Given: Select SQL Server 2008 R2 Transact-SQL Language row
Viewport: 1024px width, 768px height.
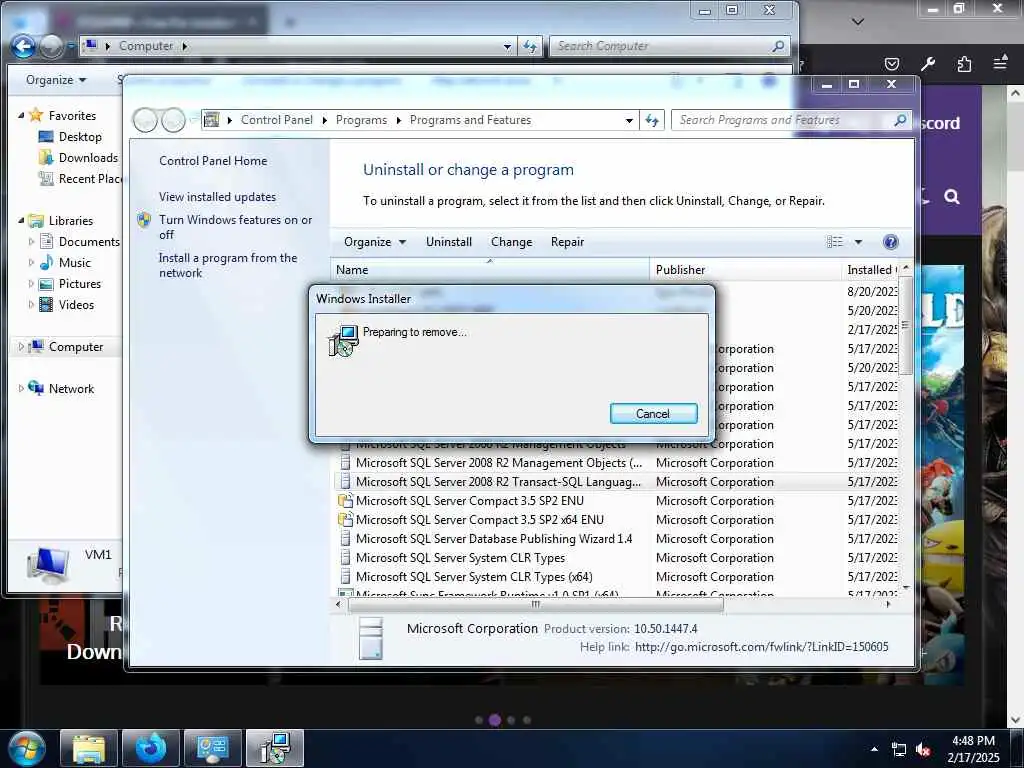Looking at the screenshot, I should (616, 482).
